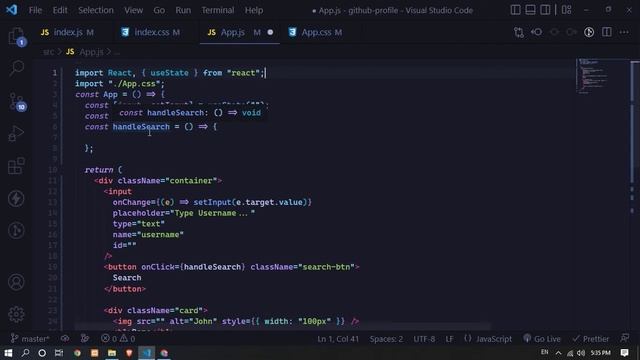Open the Go menu
Image resolution: width=640 pixels, height=360 pixels.
(159, 10)
